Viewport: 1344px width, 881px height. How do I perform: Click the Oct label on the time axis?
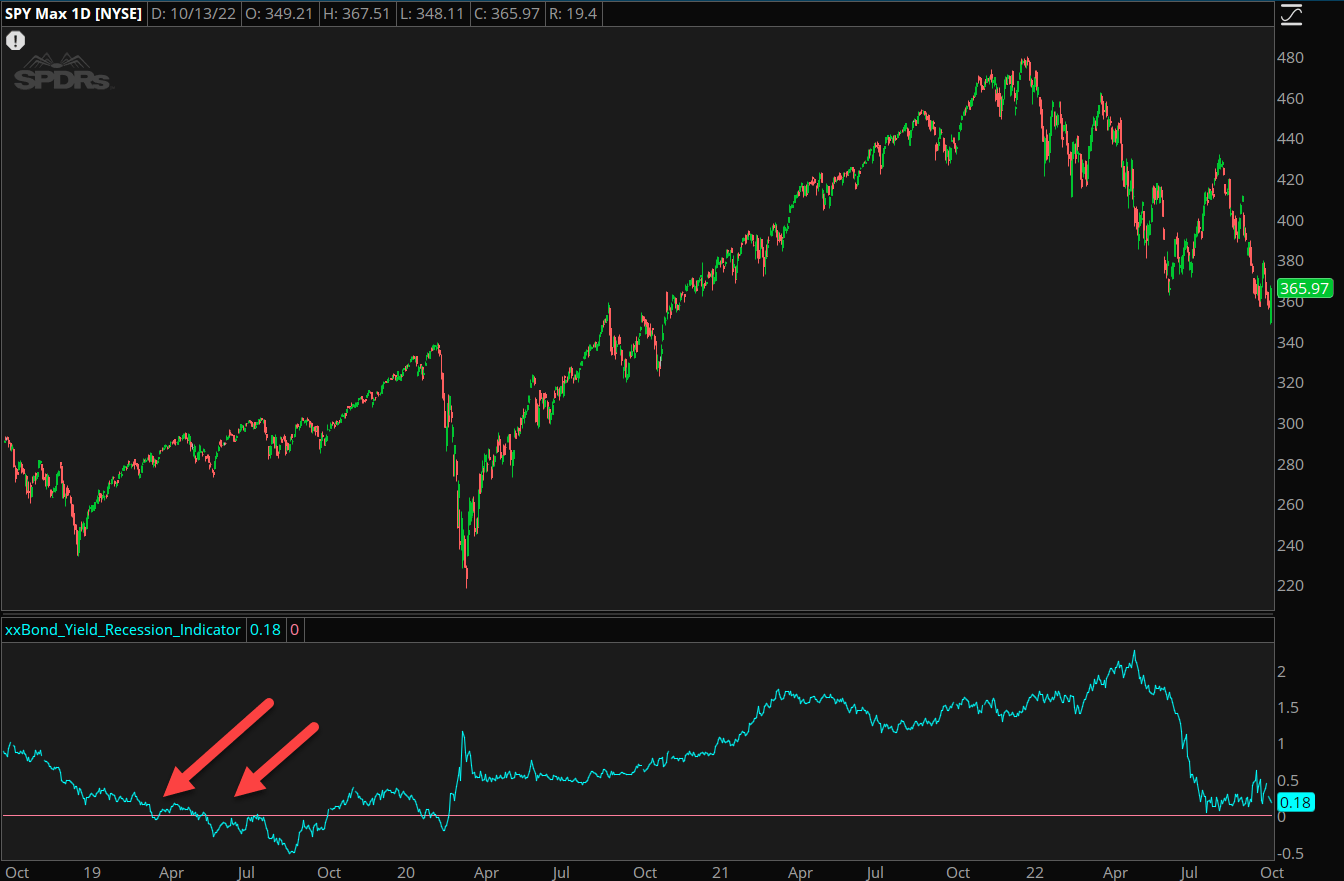(16, 872)
